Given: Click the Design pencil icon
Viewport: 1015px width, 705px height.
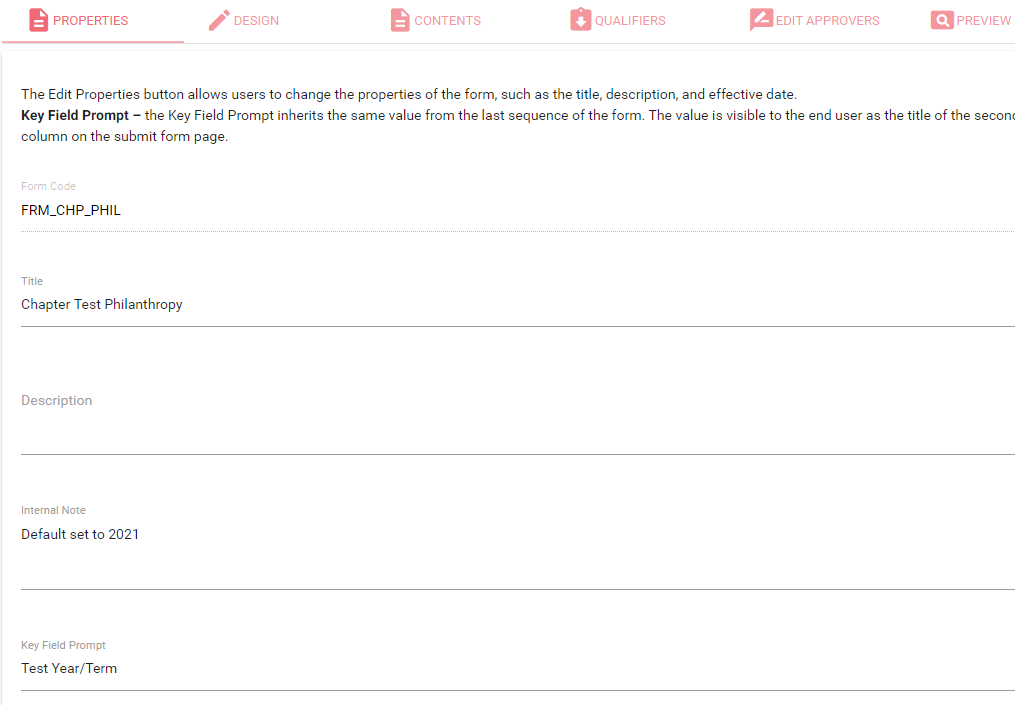Looking at the screenshot, I should [219, 20].
